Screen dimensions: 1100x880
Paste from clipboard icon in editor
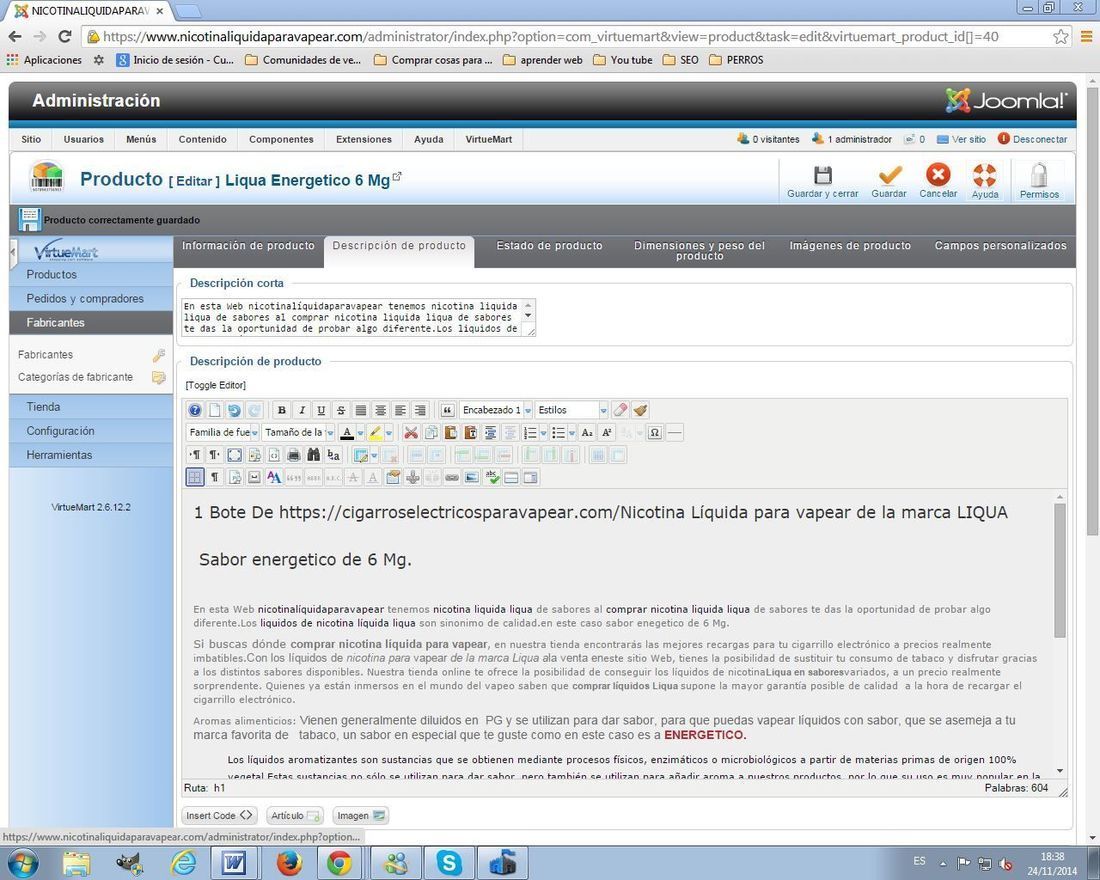(450, 433)
